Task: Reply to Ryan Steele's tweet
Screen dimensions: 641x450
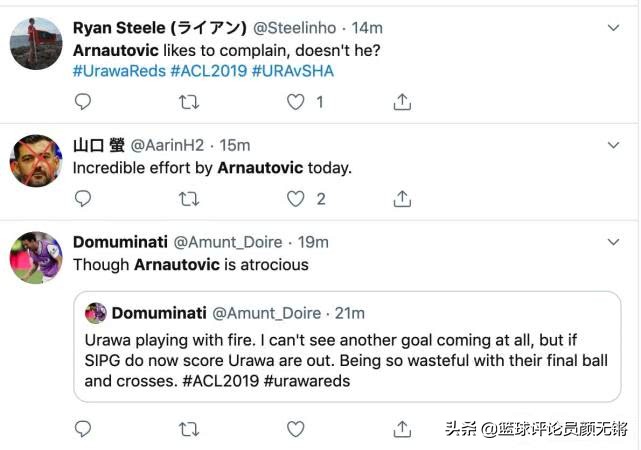Action: 83,102
